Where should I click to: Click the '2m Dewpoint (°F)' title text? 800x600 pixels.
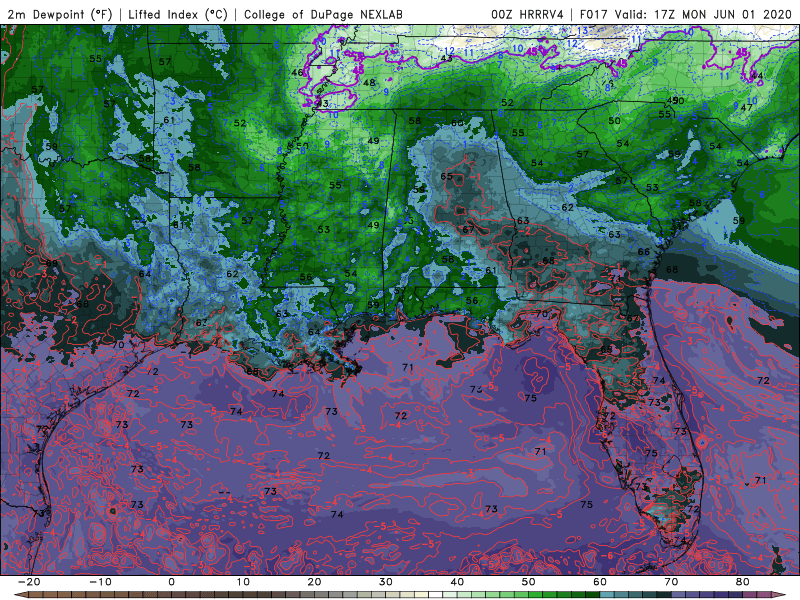pyautogui.click(x=60, y=14)
